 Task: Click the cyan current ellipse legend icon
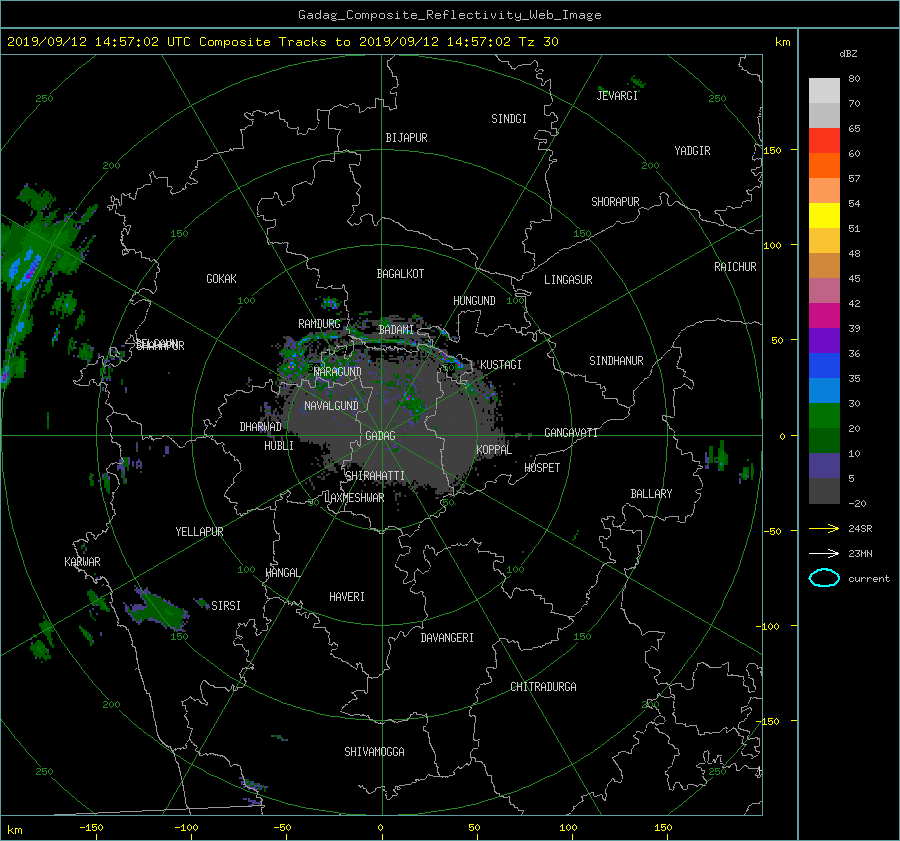pyautogui.click(x=824, y=578)
